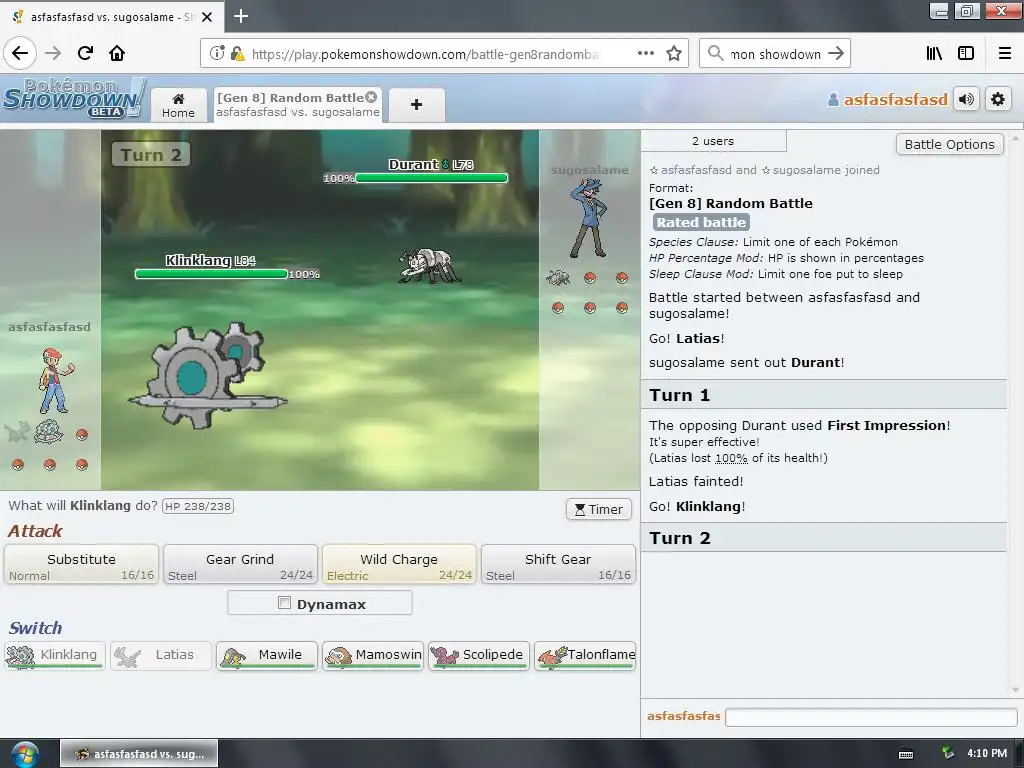Screen dimensions: 1024x768
Task: Switch to Scolipede
Action: coord(479,656)
